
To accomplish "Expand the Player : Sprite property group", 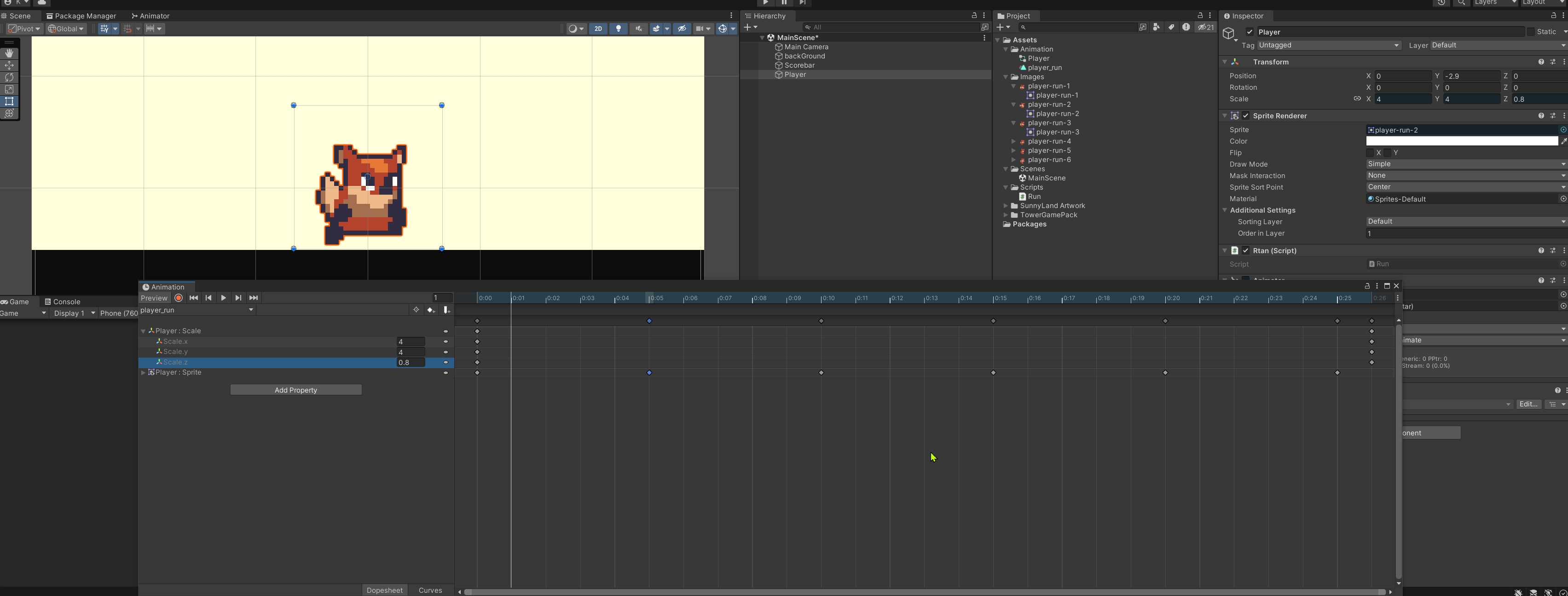I will (143, 373).
